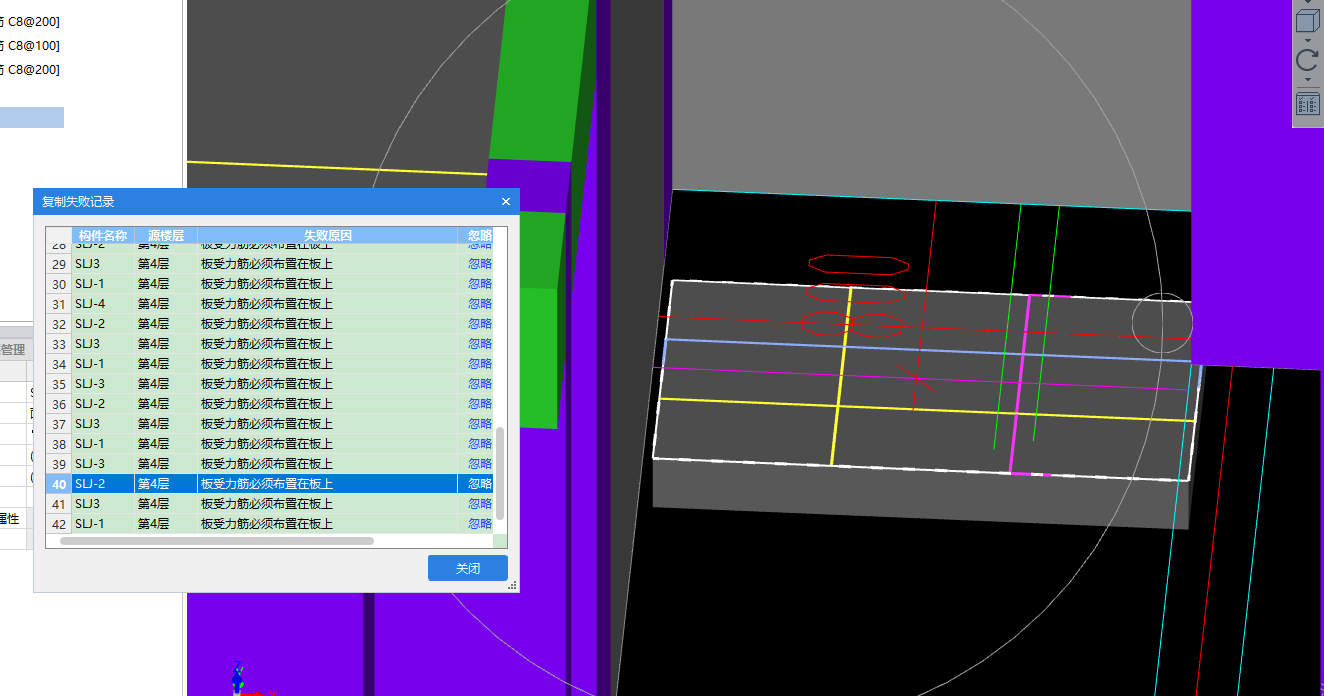Viewport: 1324px width, 696px height.
Task: Click 忽略 link in row 32
Action: pos(480,324)
